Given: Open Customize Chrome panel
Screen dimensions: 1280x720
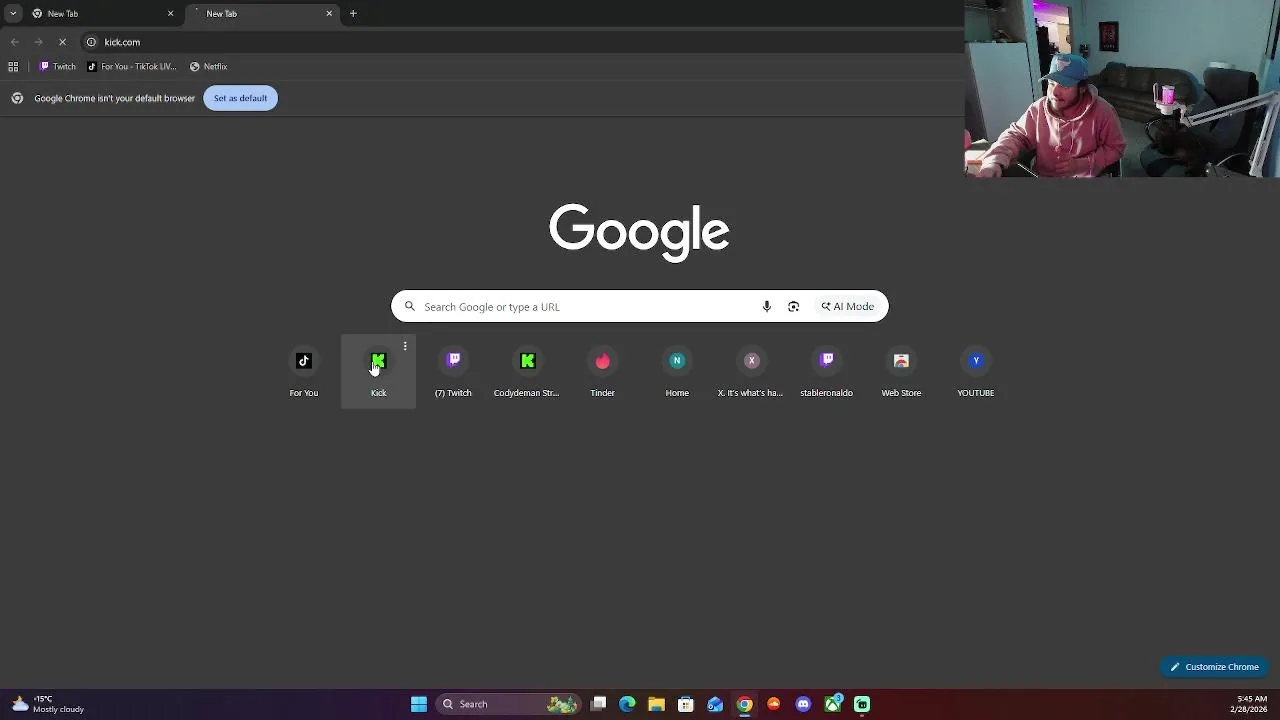Looking at the screenshot, I should [1215, 667].
